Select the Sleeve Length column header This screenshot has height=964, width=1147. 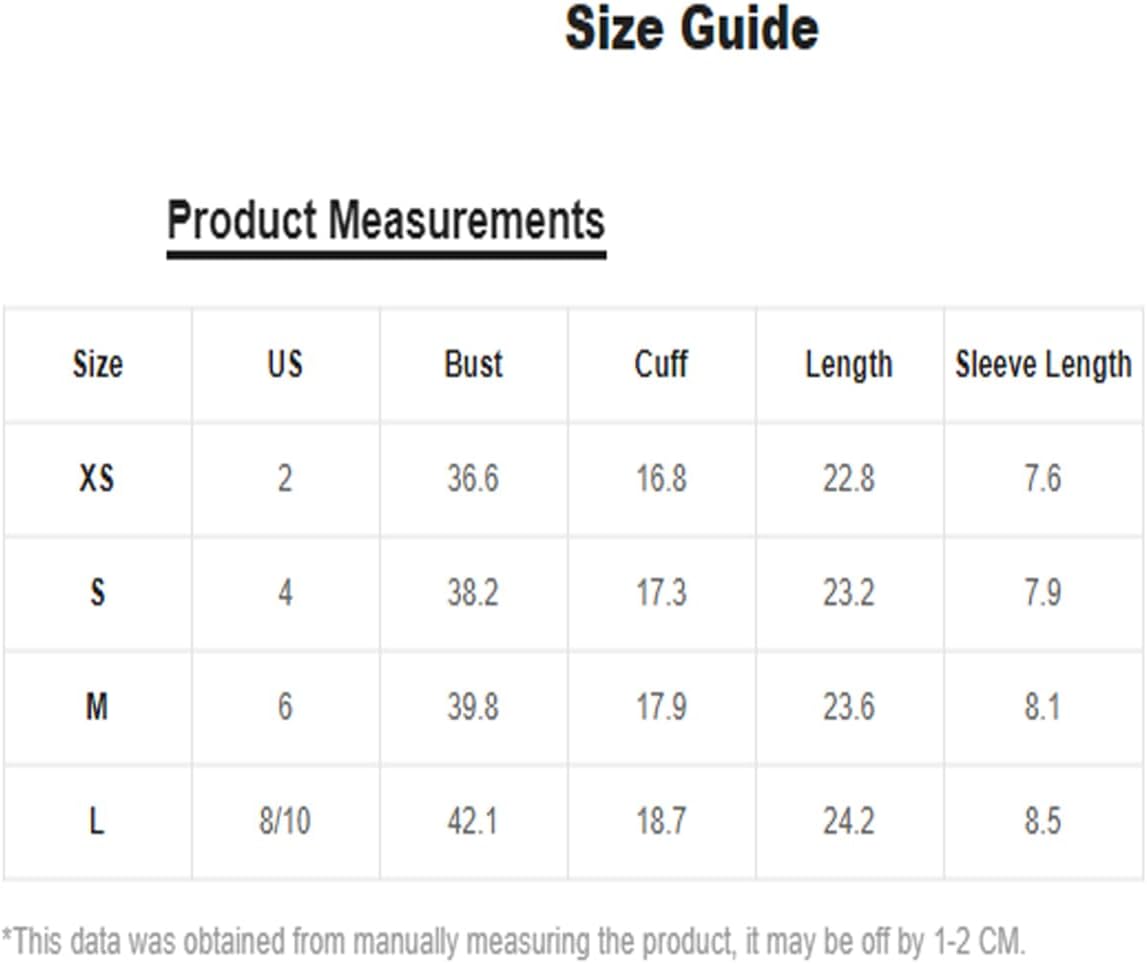pyautogui.click(x=1044, y=364)
